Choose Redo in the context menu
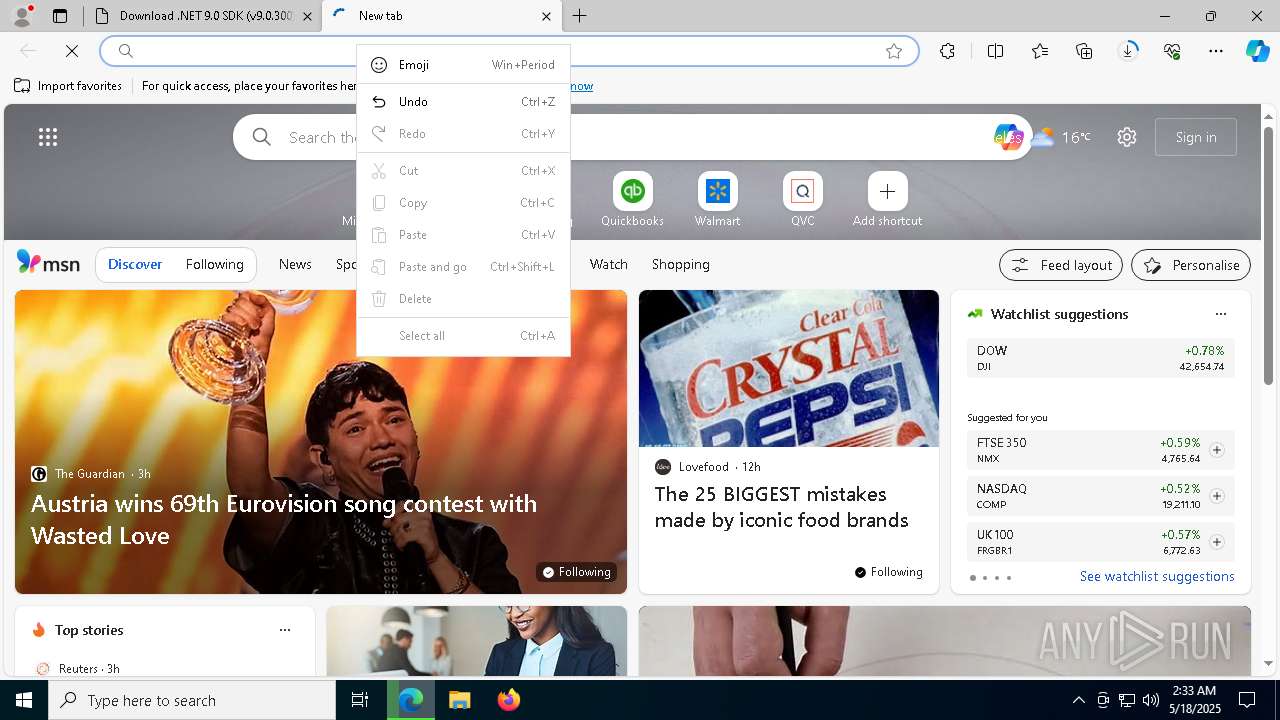Image resolution: width=1280 pixels, height=720 pixels. [x=463, y=134]
